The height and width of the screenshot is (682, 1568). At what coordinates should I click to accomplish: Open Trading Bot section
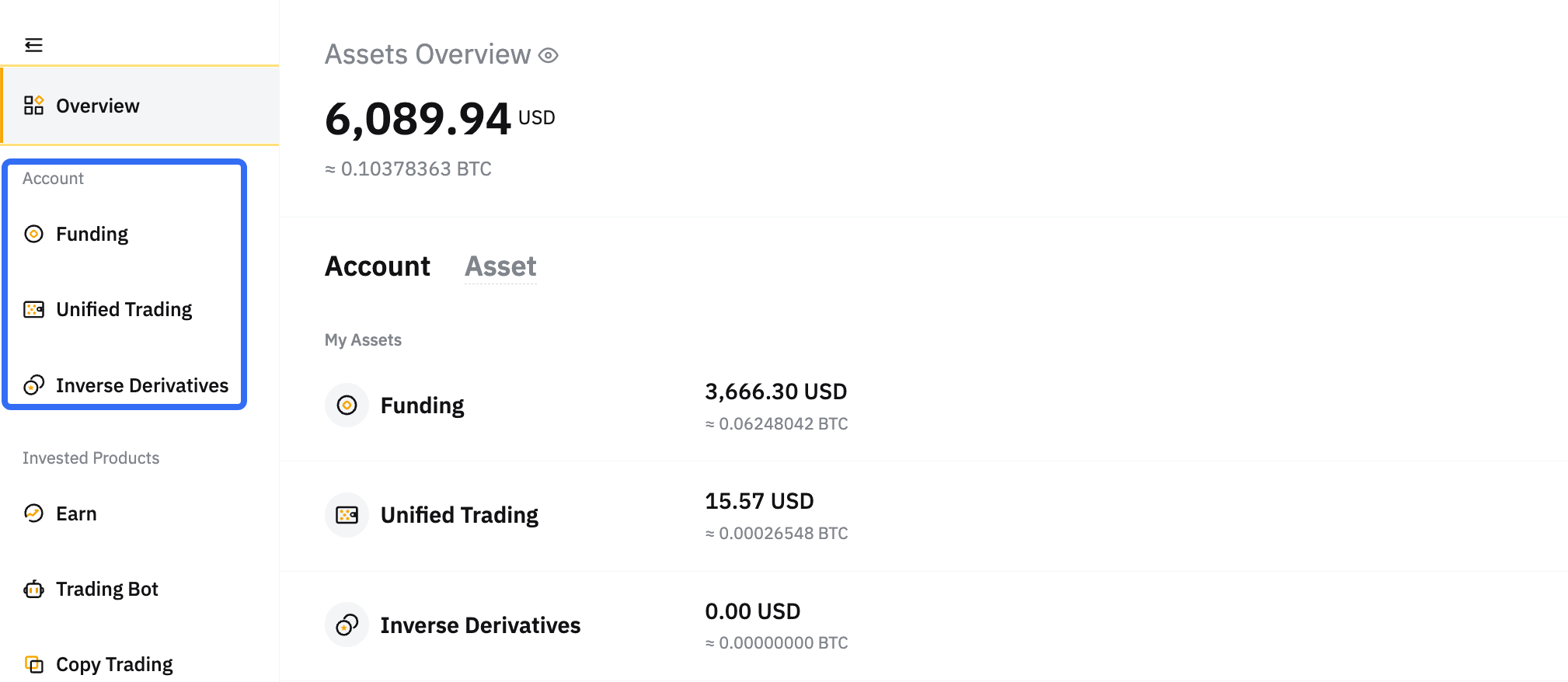tap(107, 589)
